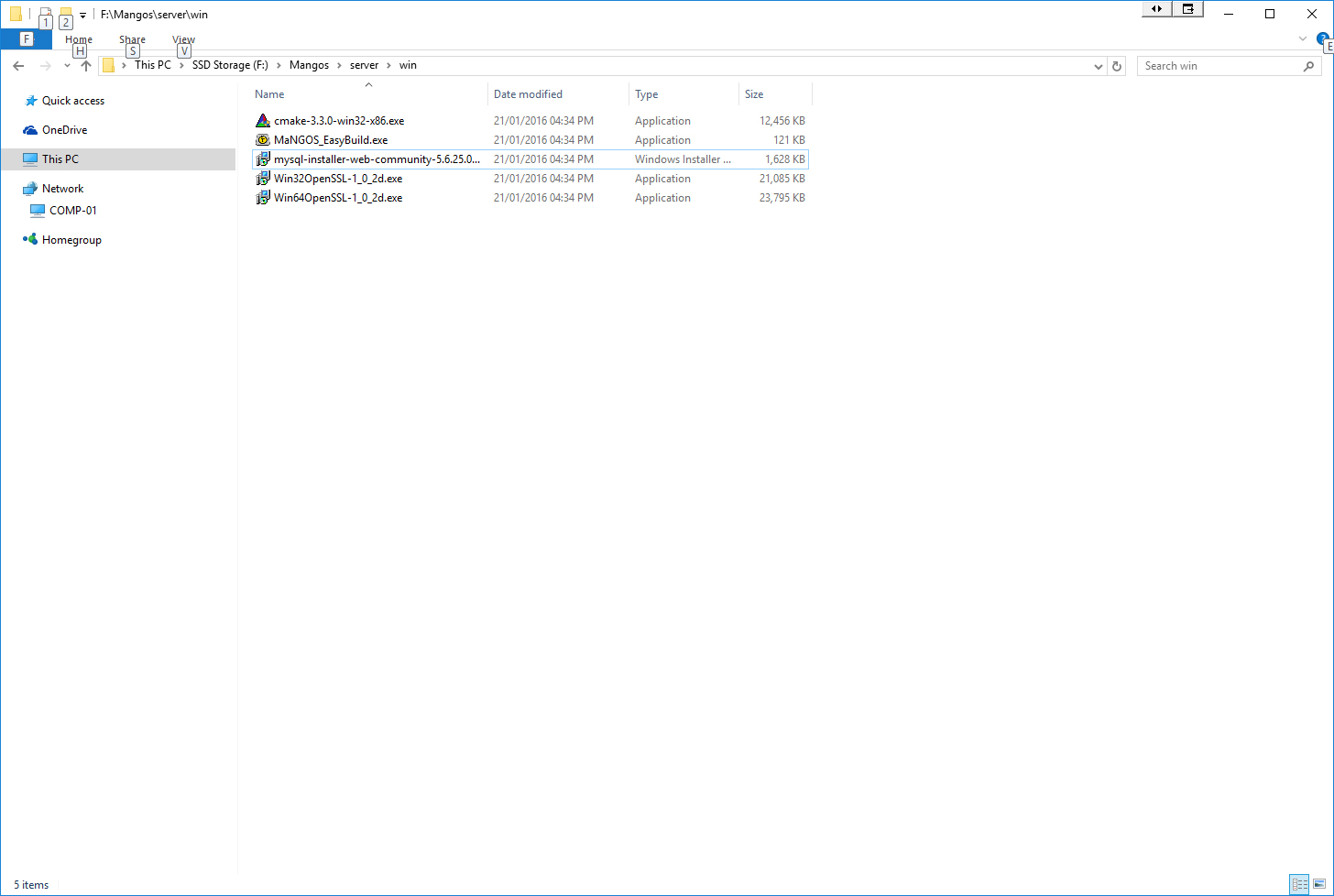Click the left-right arrows title bar button
Image resolution: width=1334 pixels, height=896 pixels.
click(1157, 9)
